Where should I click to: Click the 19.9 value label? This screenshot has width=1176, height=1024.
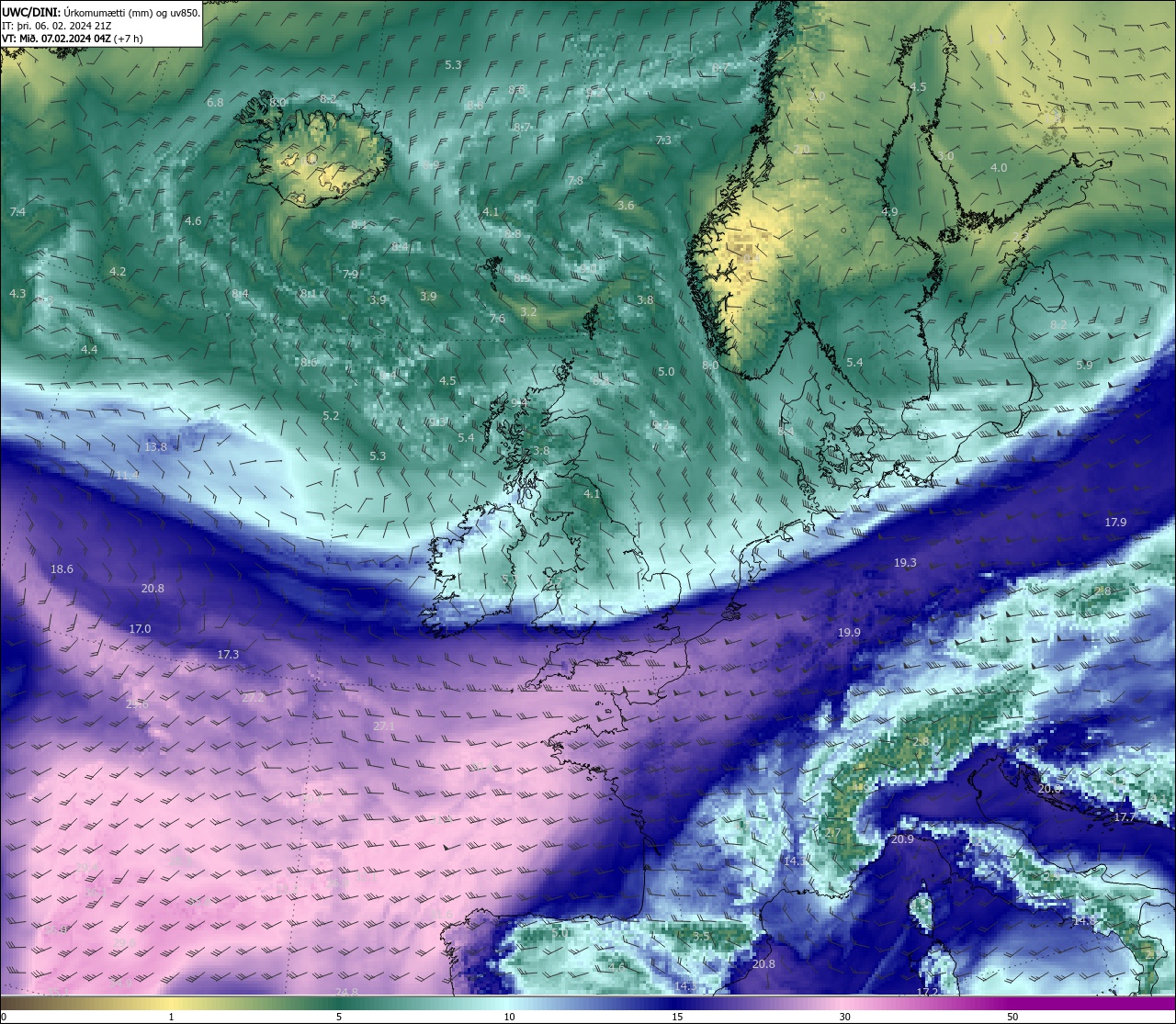coord(849,632)
